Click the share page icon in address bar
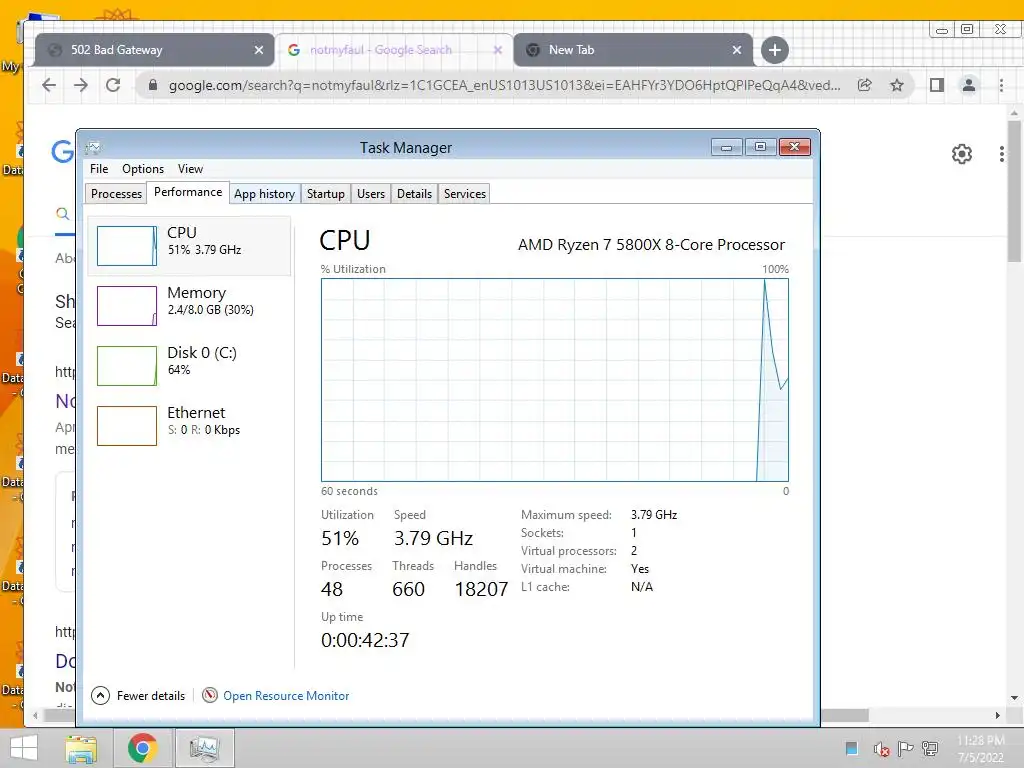 pyautogui.click(x=865, y=85)
